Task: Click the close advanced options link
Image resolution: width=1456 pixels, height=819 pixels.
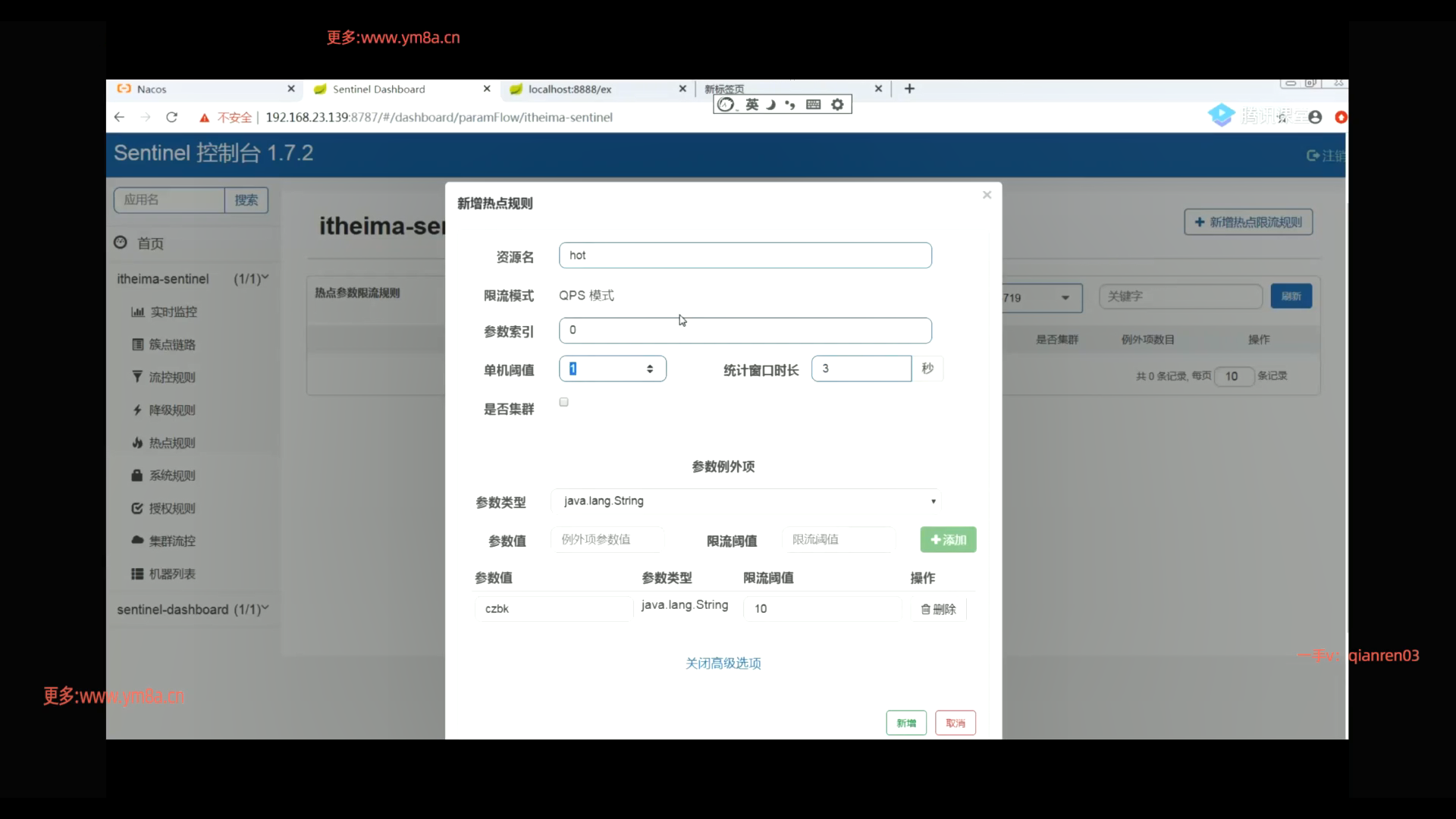Action: point(723,664)
